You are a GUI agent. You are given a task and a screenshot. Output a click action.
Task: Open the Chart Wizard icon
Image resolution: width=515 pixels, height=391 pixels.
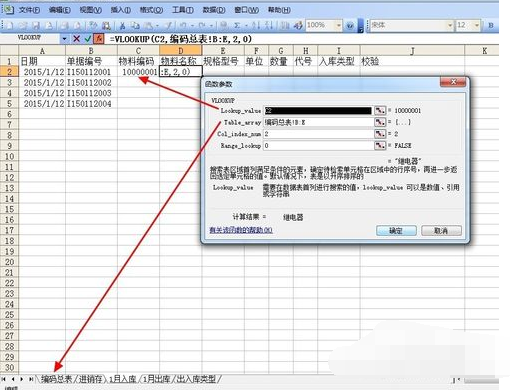tap(284, 25)
